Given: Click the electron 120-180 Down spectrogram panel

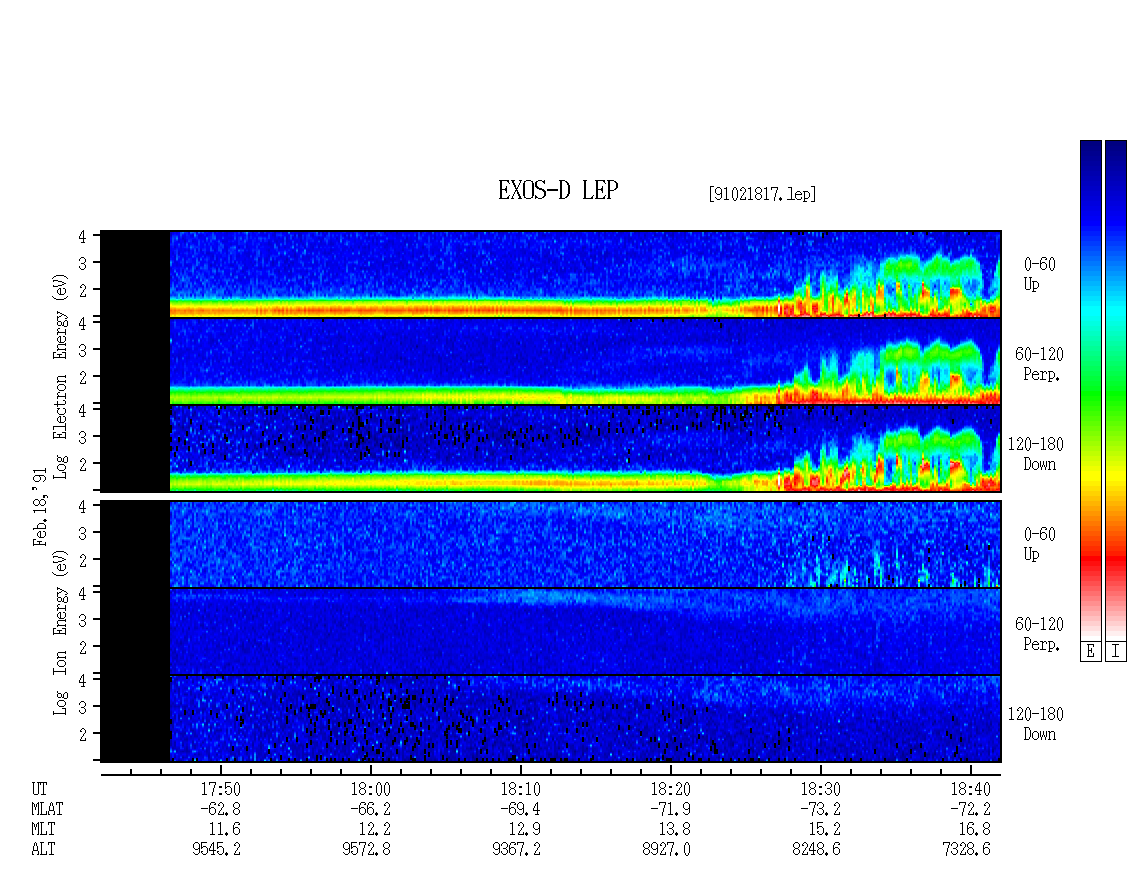Looking at the screenshot, I should (x=551, y=448).
